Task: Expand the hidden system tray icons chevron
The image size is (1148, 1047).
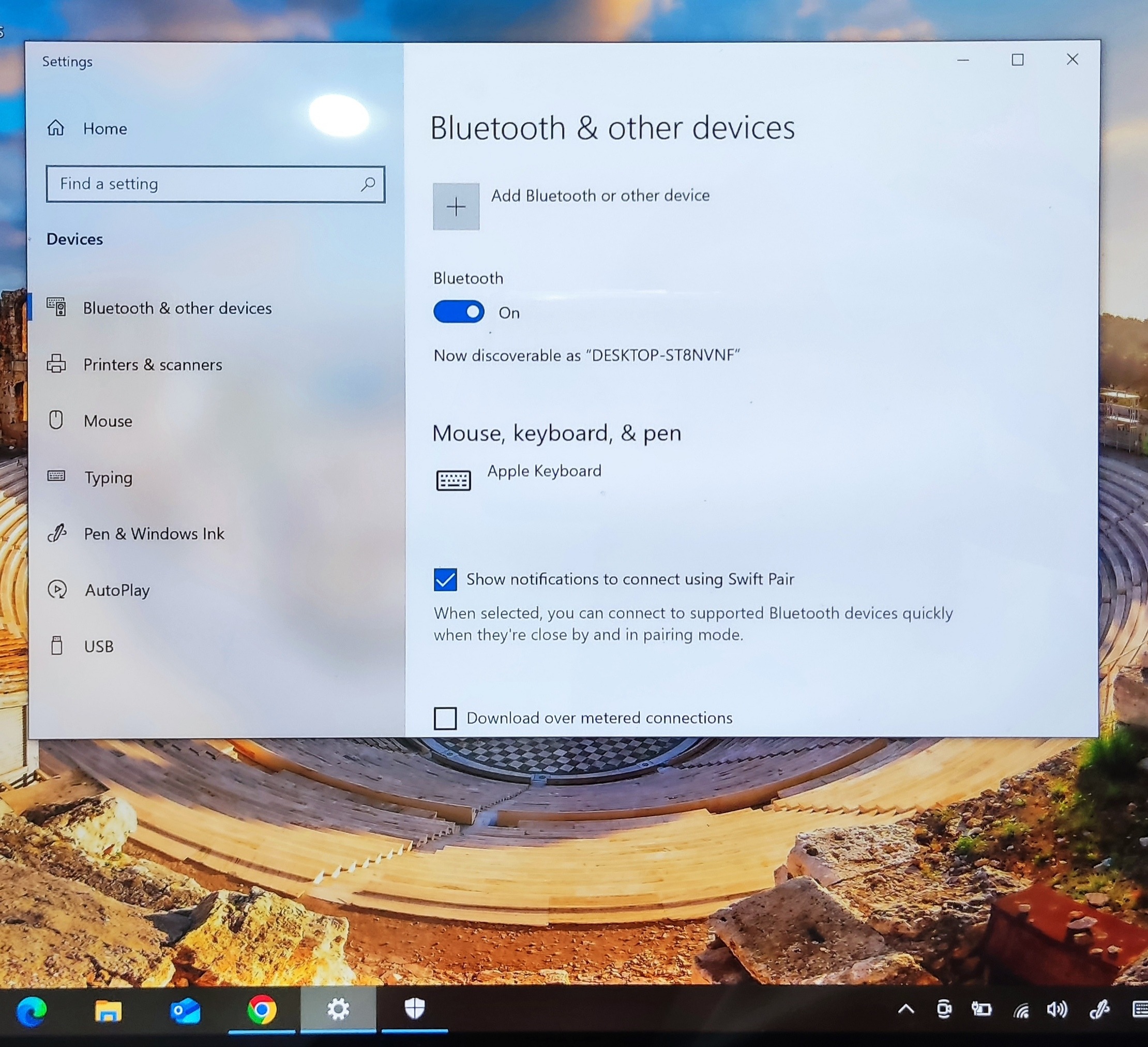Action: 906,1010
